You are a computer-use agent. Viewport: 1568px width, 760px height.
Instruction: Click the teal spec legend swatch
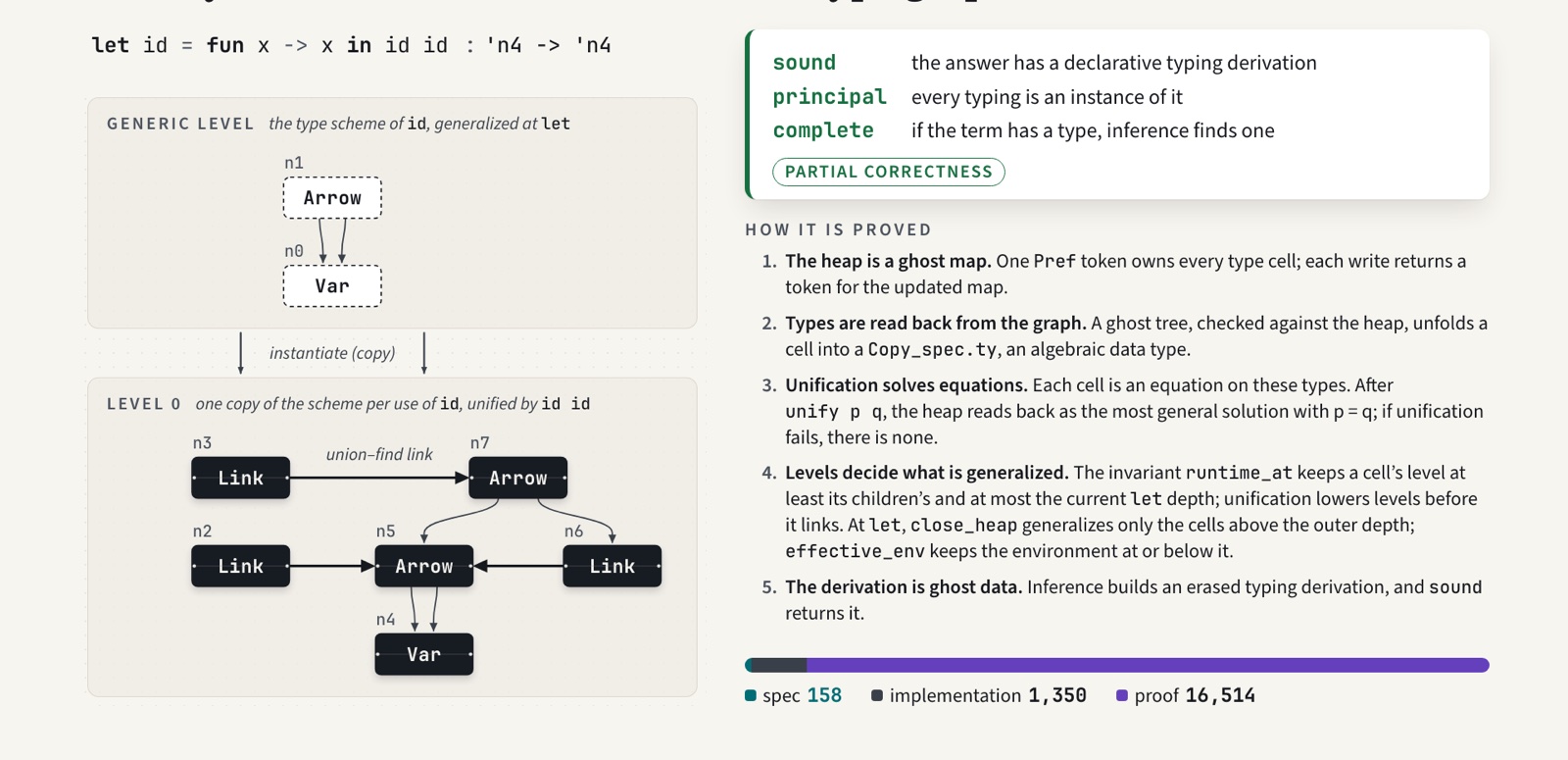[751, 695]
